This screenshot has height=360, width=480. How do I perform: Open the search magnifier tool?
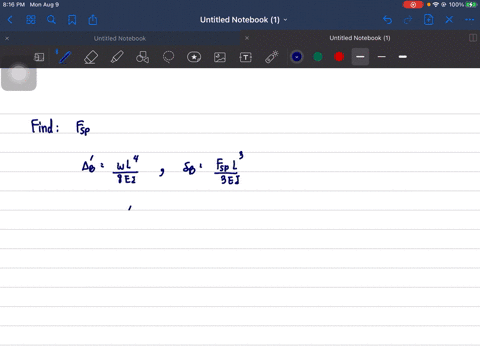pos(51,20)
